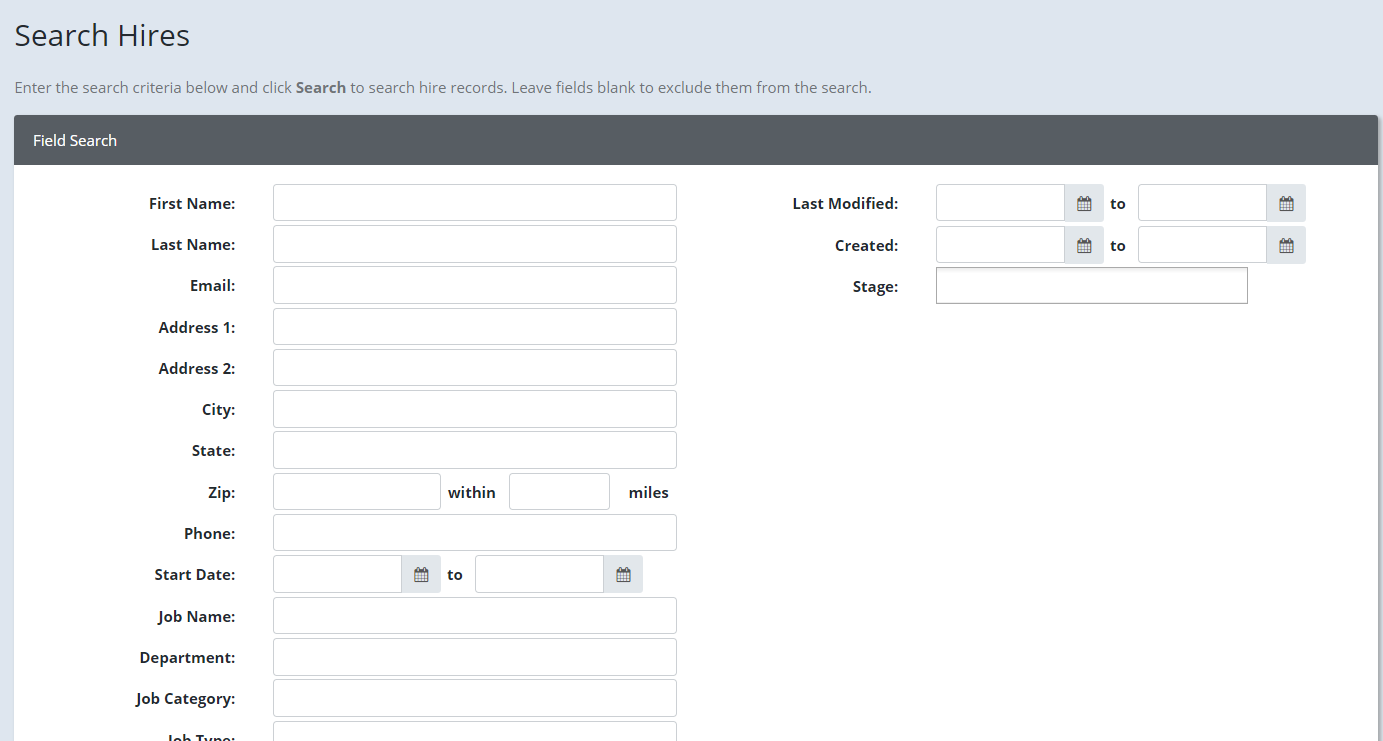Select the Field Search panel header
Viewport: 1383px width, 741px height.
(75, 140)
